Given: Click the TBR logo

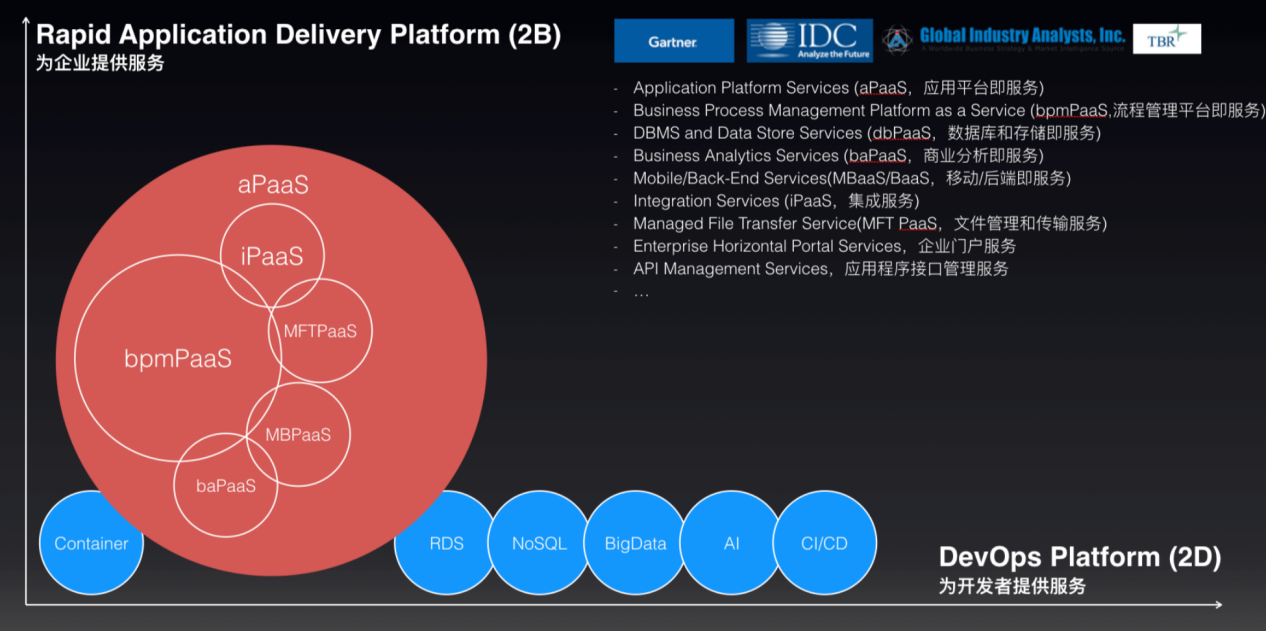Looking at the screenshot, I should coord(1166,38).
